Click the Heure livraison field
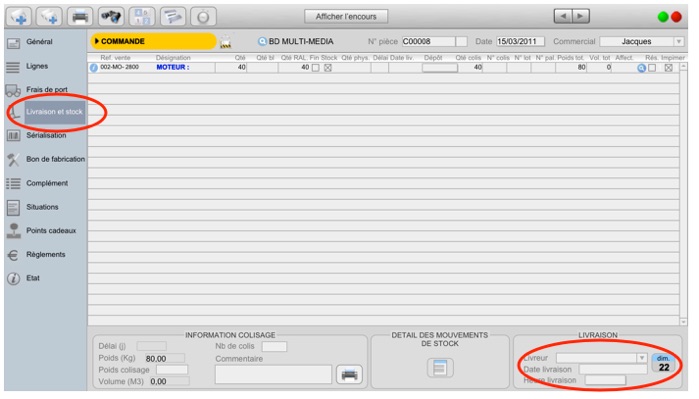Screen dimensions: 699x399 605,380
